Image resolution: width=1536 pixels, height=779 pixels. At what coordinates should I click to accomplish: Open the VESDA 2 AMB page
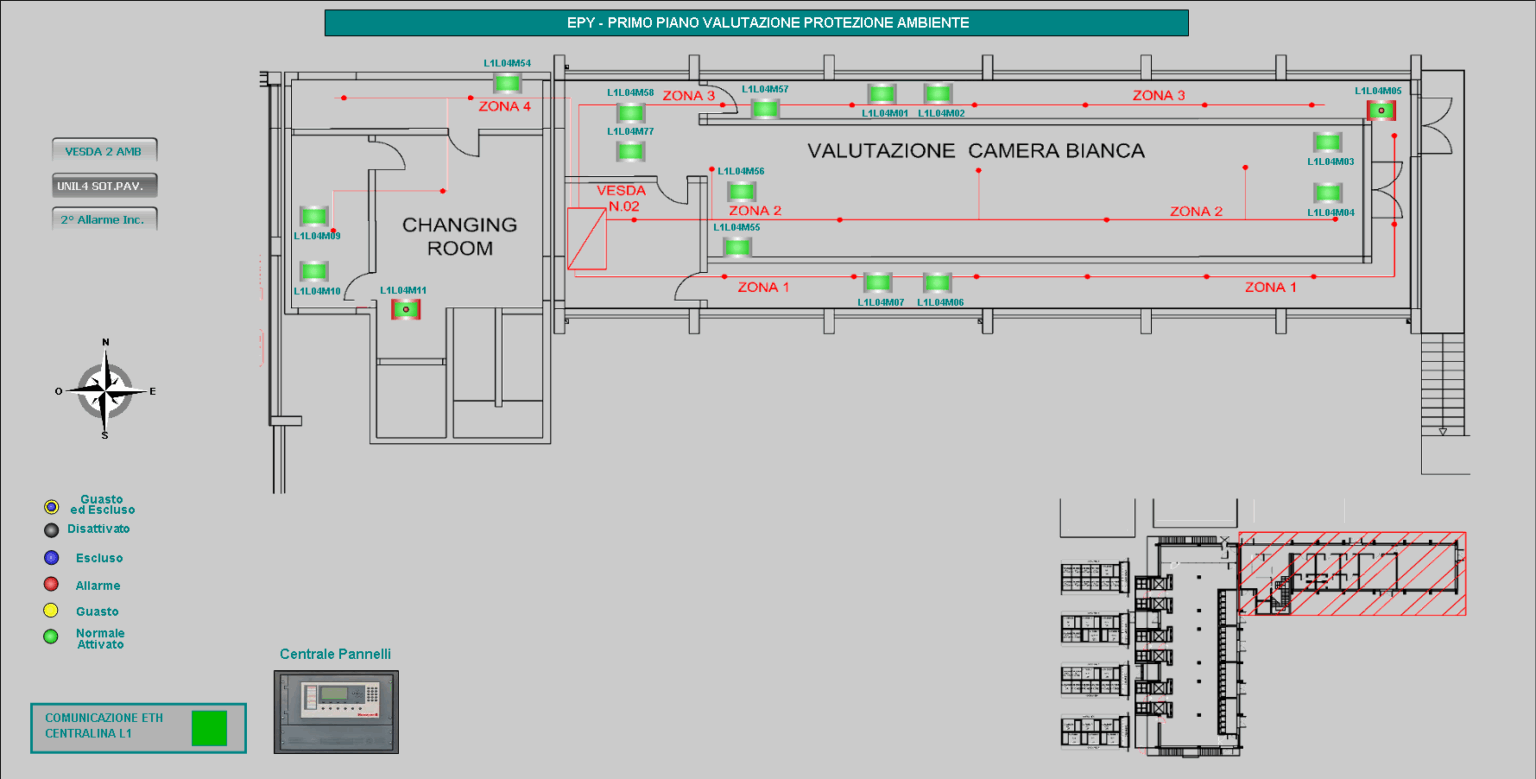coord(104,151)
